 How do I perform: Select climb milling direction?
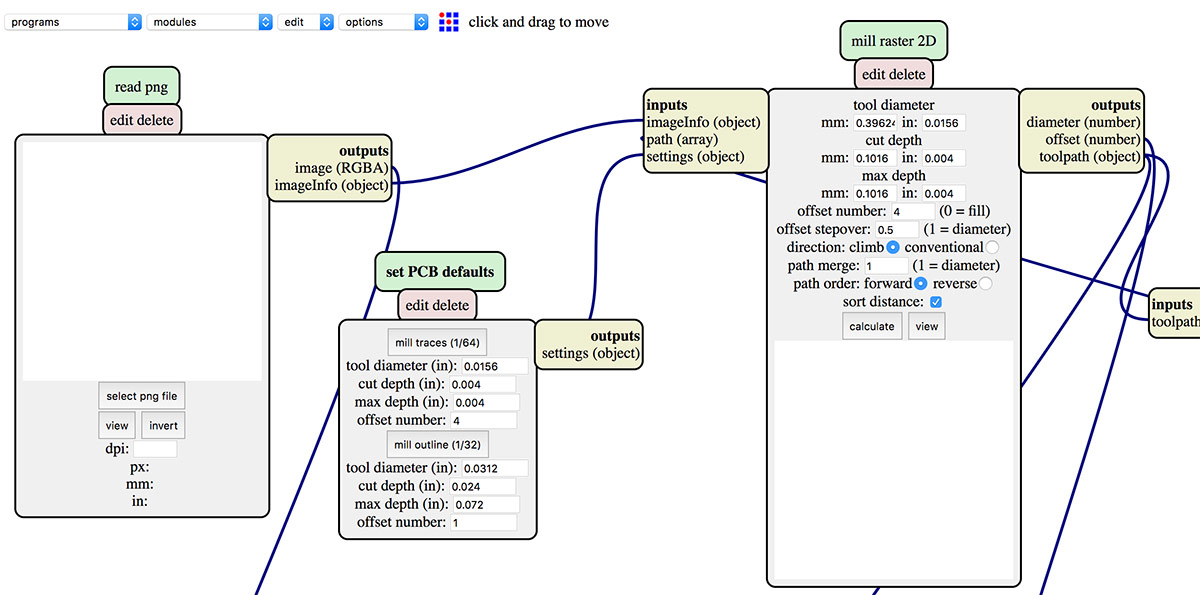[x=895, y=247]
